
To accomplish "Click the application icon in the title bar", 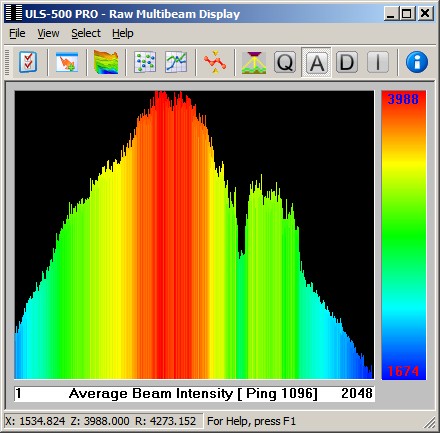I will [14, 13].
